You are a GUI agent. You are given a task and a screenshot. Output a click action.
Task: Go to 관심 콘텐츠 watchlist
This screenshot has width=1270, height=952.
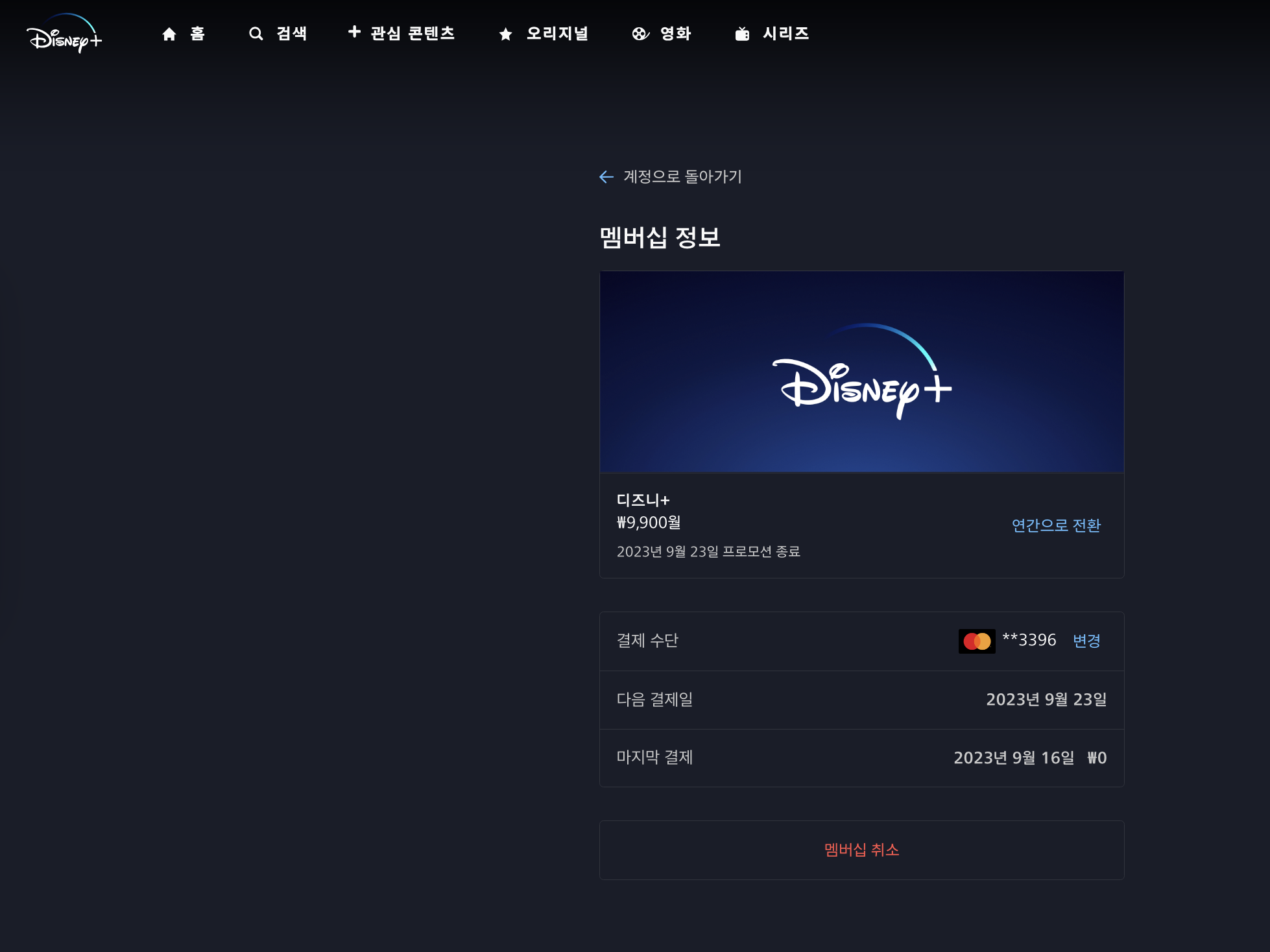click(413, 34)
